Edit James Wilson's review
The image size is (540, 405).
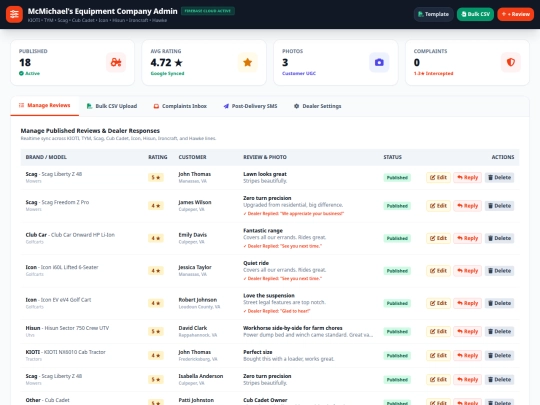(438, 206)
